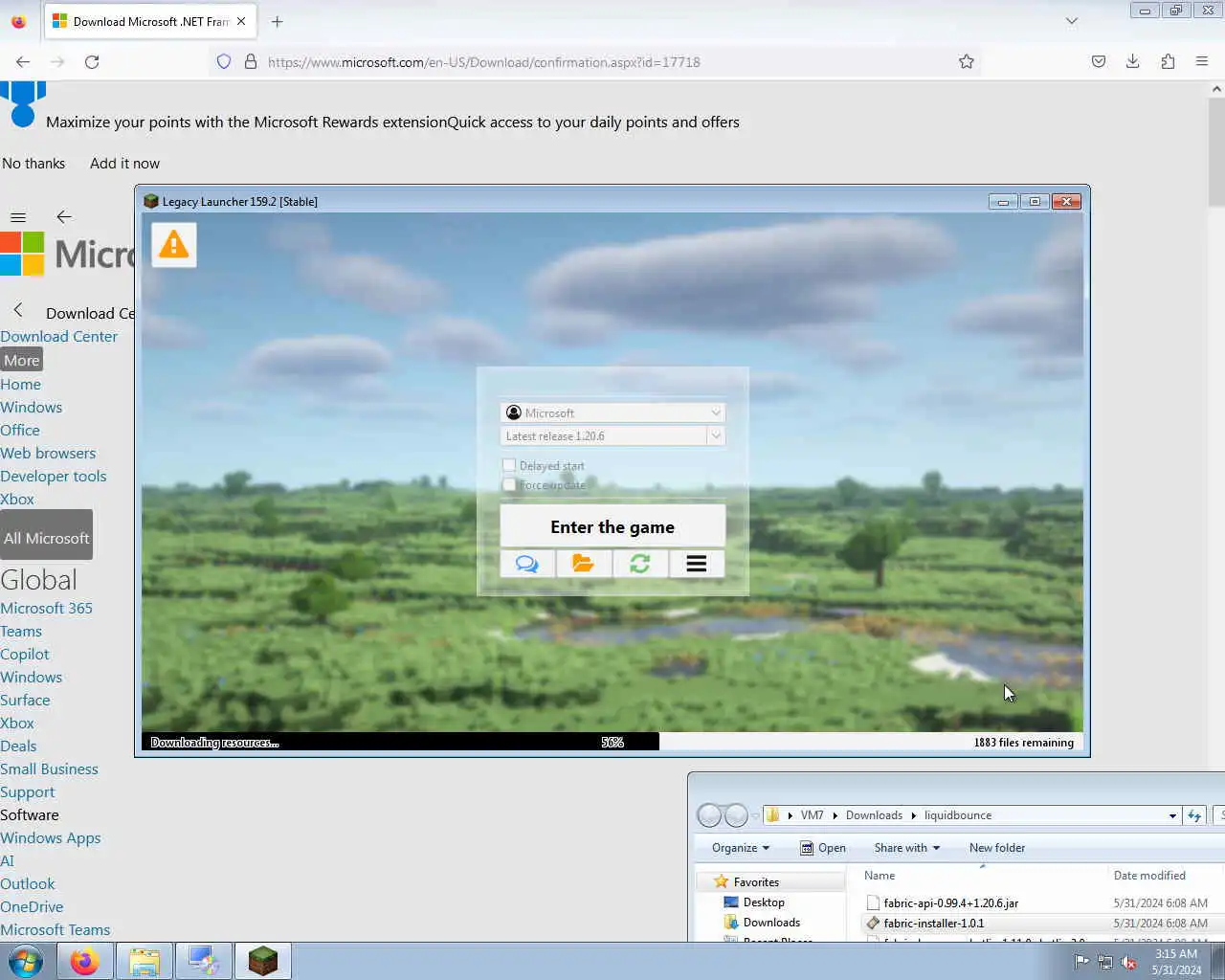Bookmark this page with the star icon
The width and height of the screenshot is (1225, 980).
click(967, 61)
